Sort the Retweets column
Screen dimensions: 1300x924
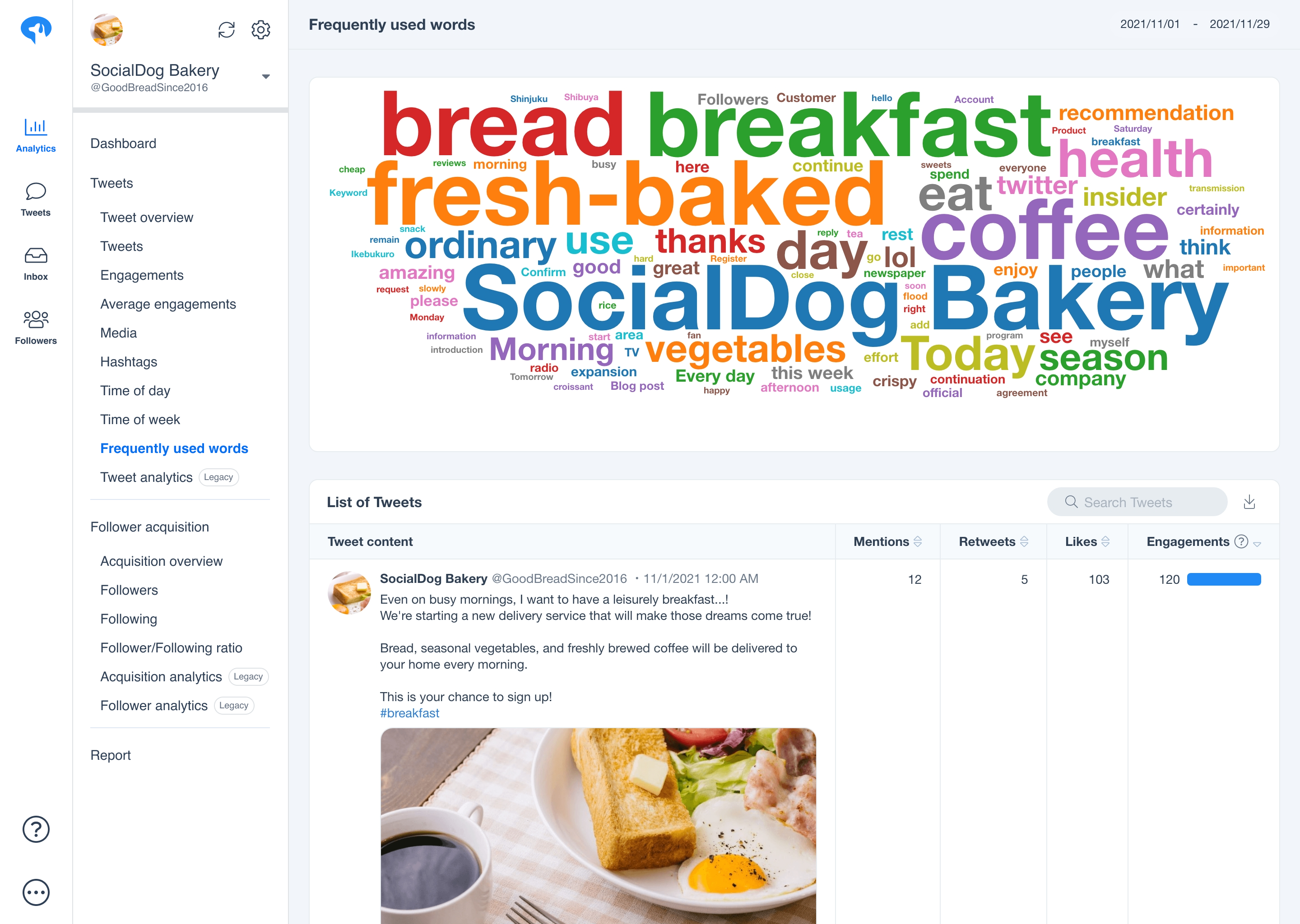coord(1026,541)
